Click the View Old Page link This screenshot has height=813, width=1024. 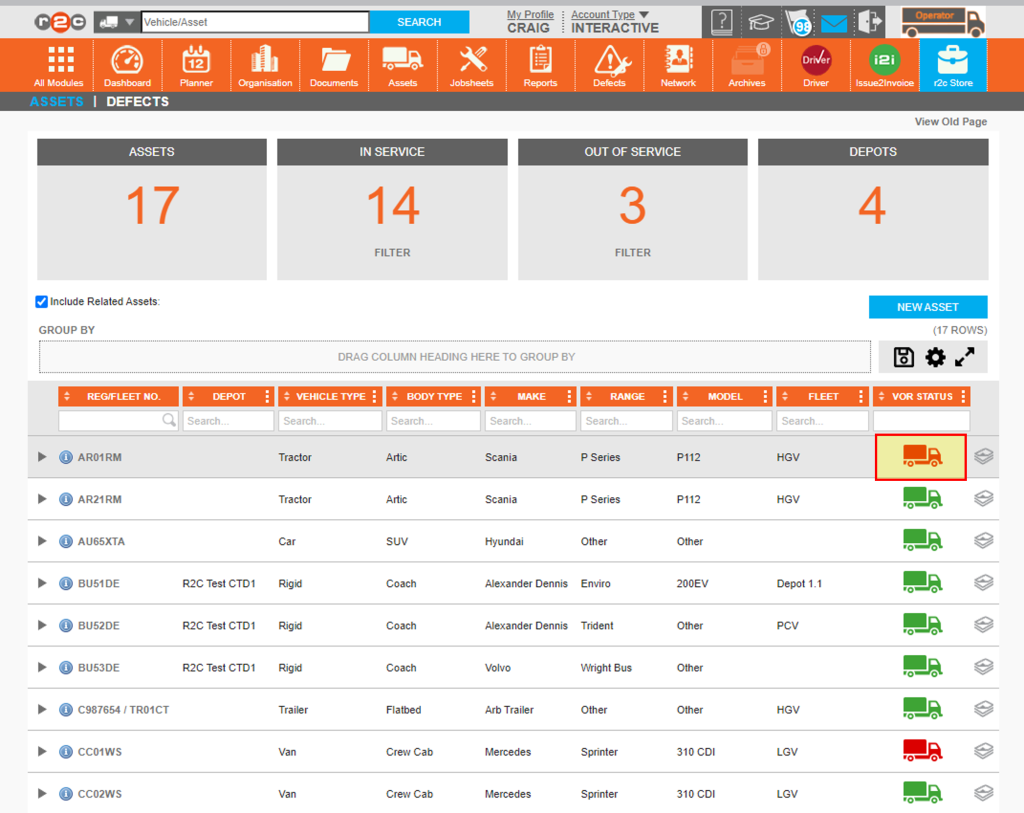pyautogui.click(x=950, y=121)
